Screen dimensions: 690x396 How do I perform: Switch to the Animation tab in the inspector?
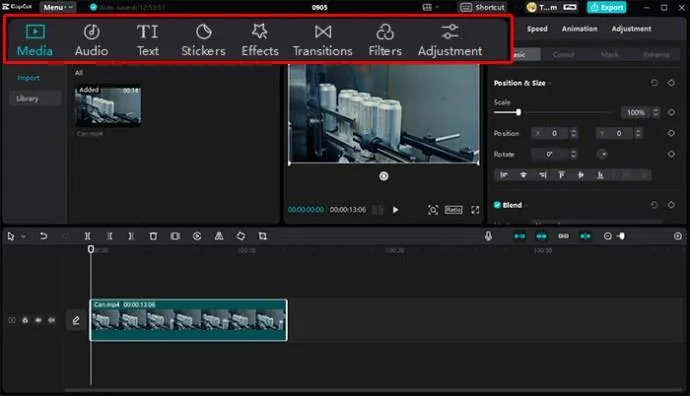point(580,29)
